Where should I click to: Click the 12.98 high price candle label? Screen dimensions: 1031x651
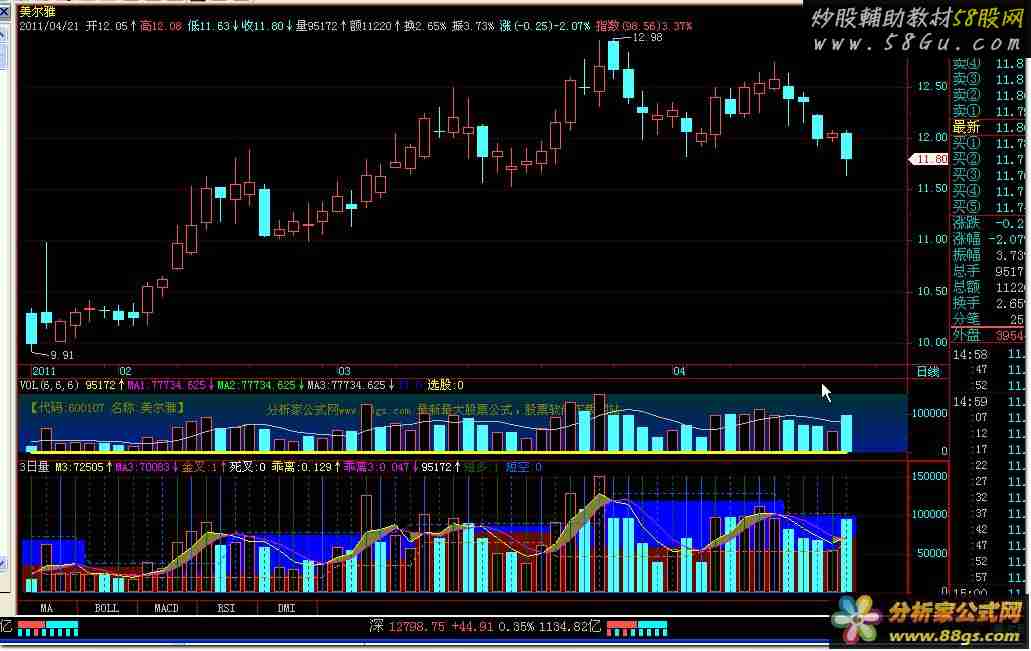click(647, 37)
